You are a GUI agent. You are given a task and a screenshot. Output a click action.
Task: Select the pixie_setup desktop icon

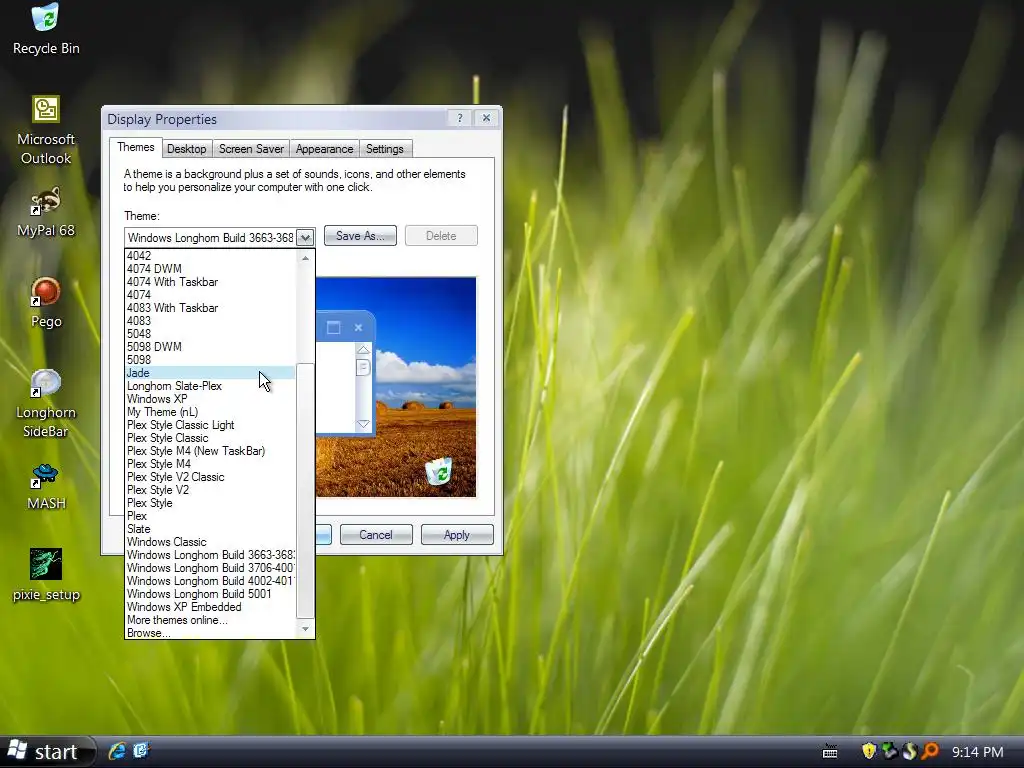(x=46, y=575)
